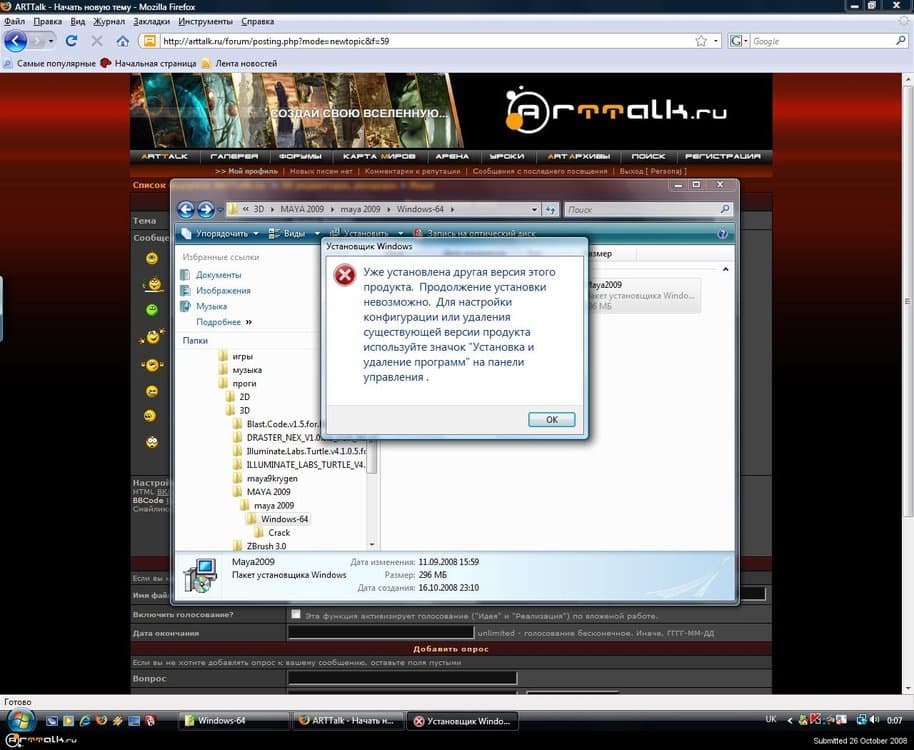
Task: Click the Firefox reload page icon
Action: [71, 41]
